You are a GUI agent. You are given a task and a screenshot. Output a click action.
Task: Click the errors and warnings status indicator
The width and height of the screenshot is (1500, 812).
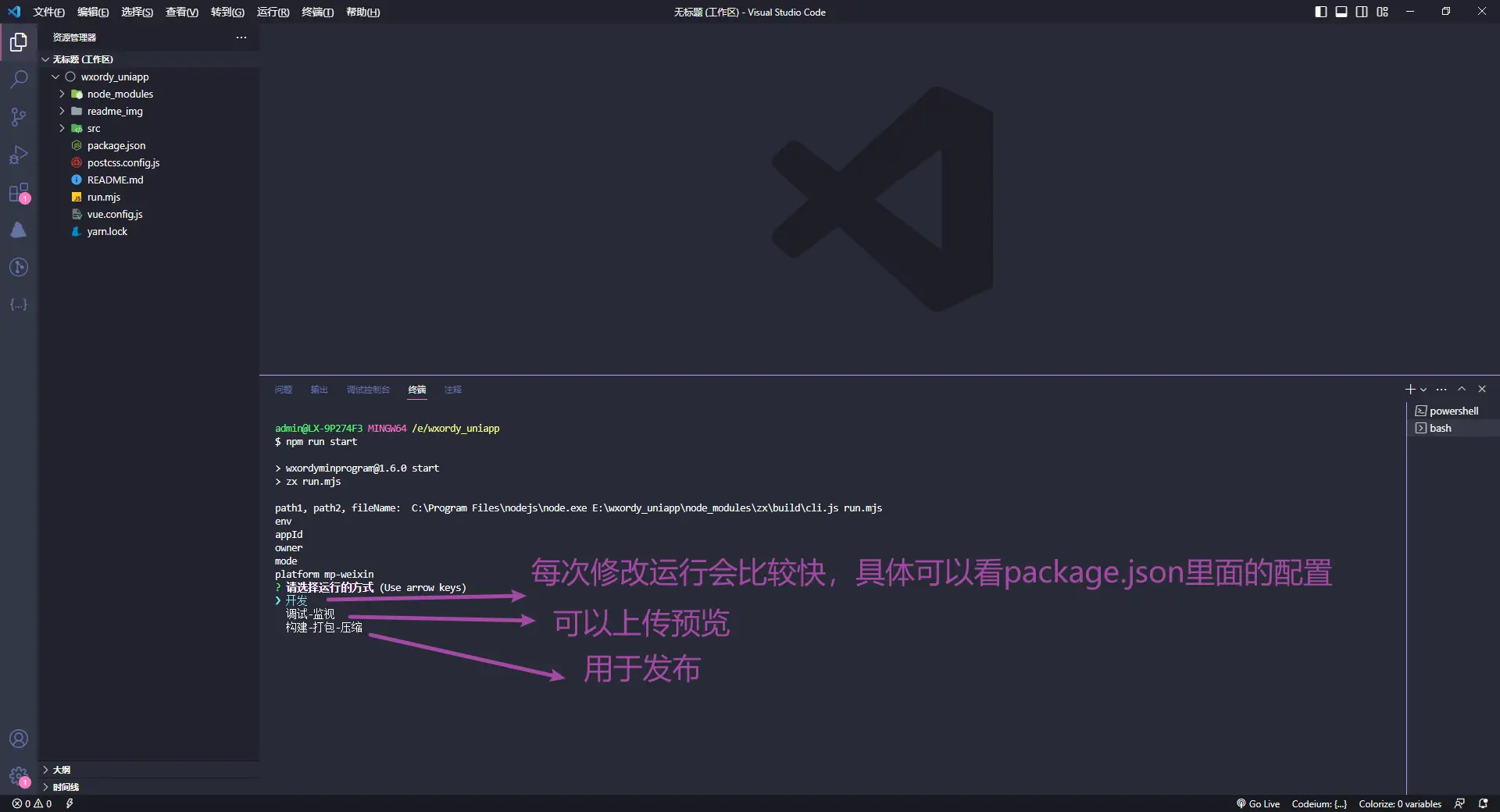pos(32,803)
